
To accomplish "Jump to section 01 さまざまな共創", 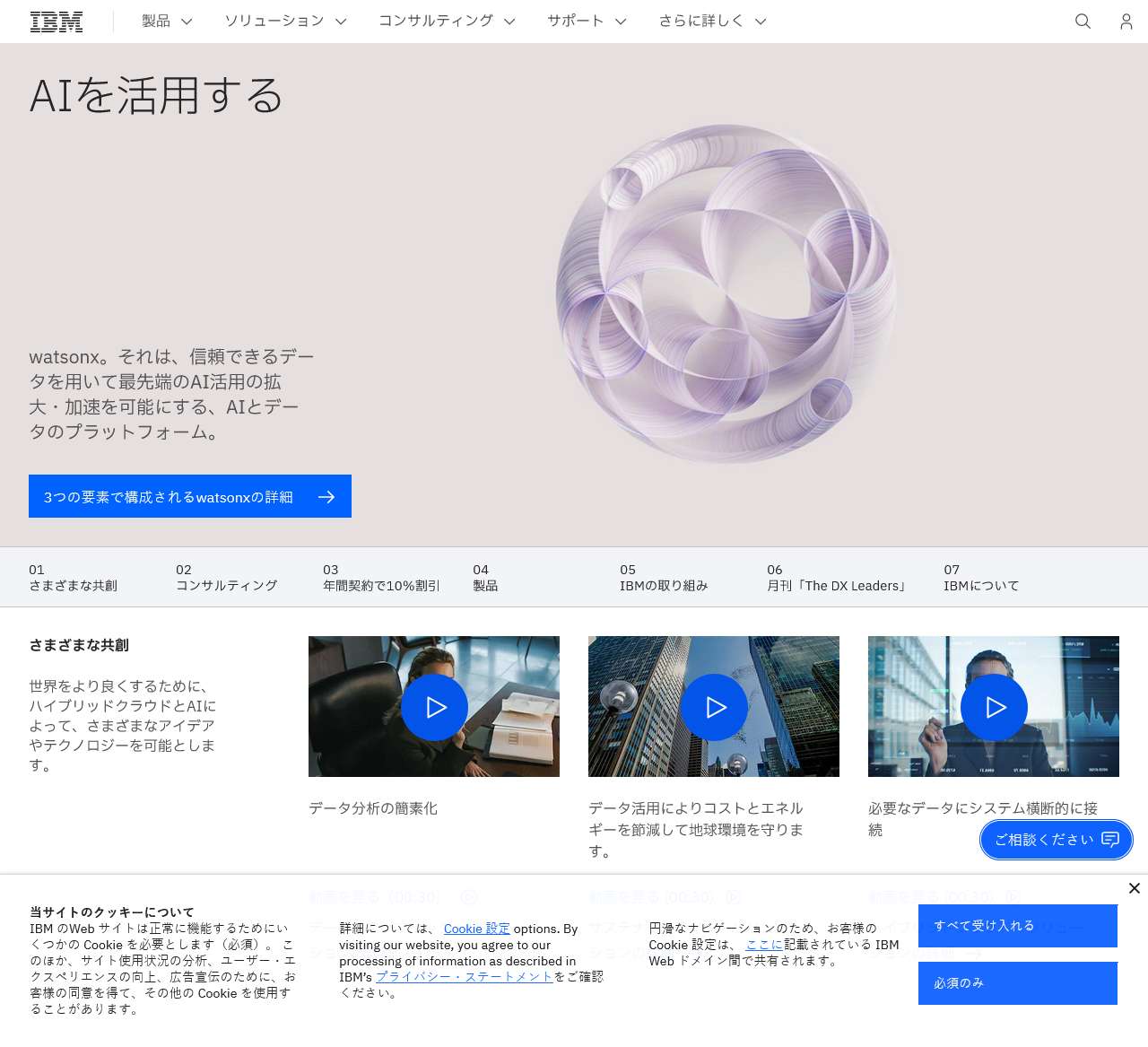I will coord(74,578).
